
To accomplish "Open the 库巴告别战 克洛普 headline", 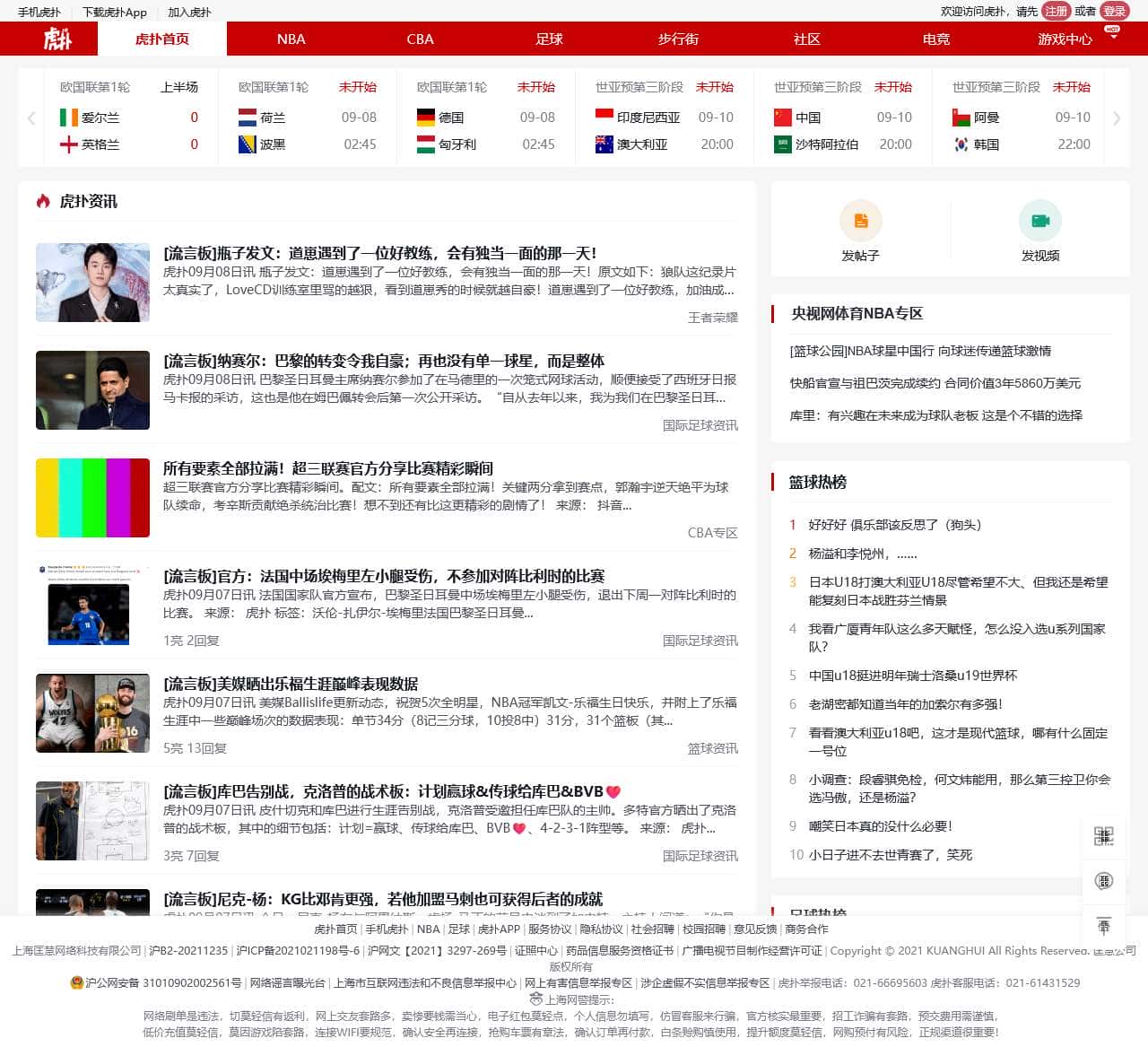I will 392,791.
